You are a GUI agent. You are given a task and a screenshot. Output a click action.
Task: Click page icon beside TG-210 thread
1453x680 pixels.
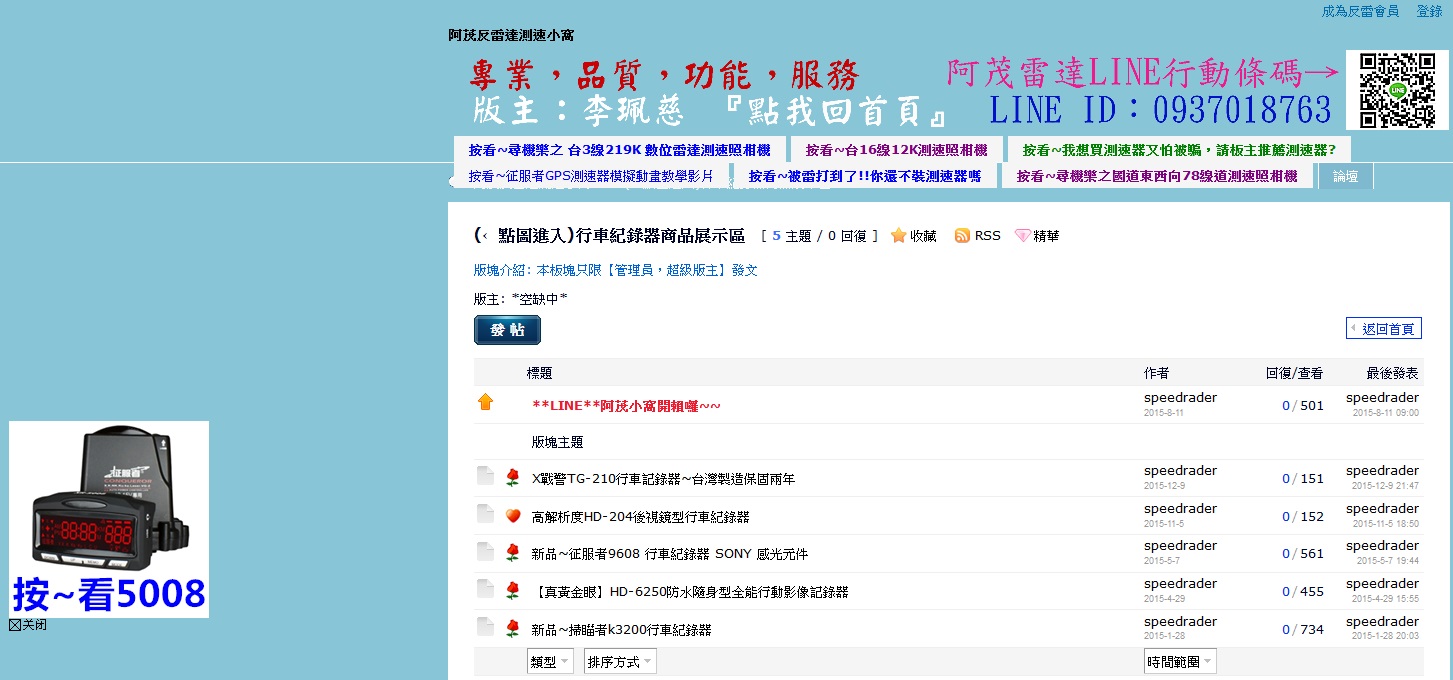[x=486, y=477]
